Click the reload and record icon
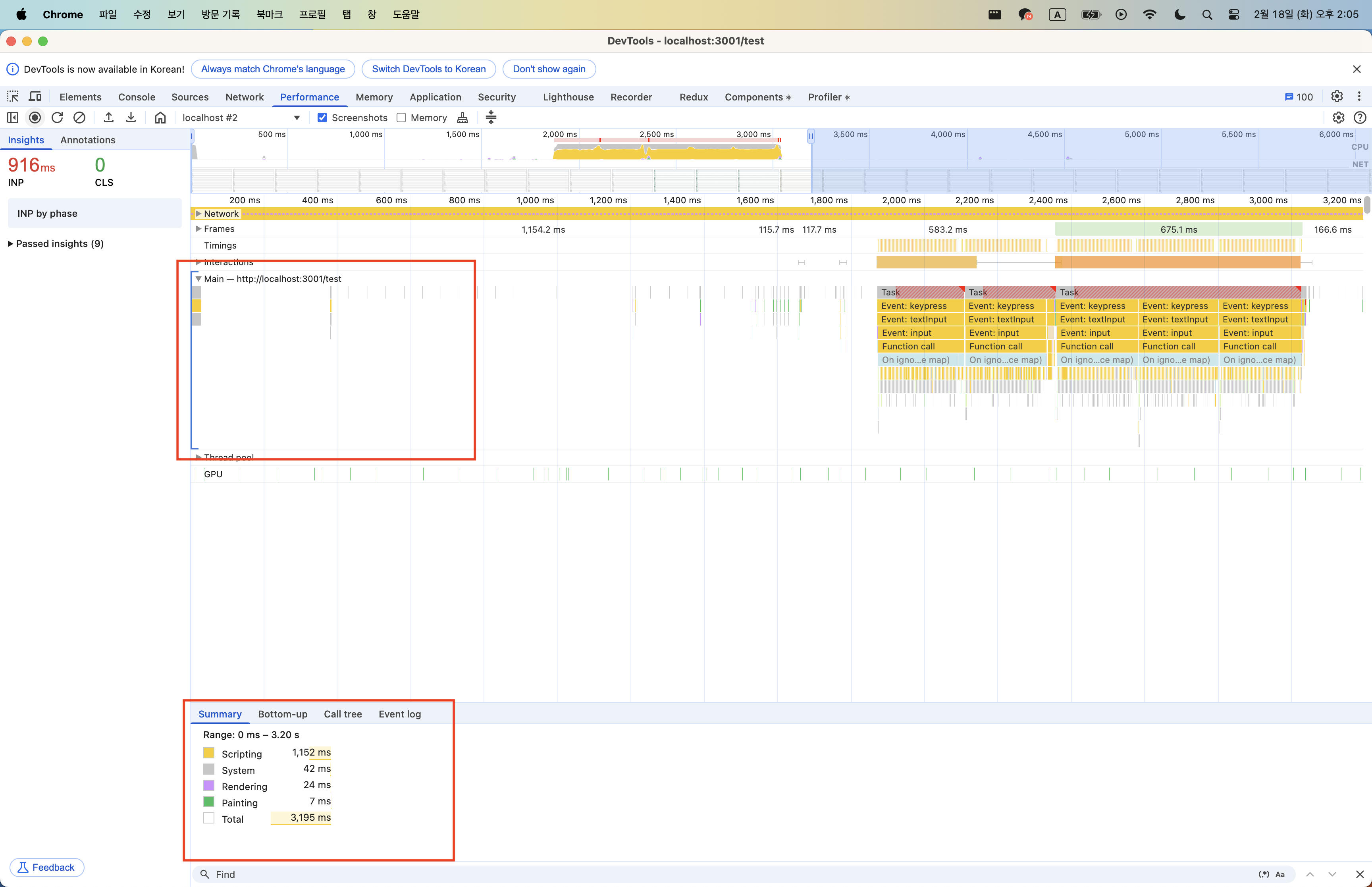 [57, 118]
